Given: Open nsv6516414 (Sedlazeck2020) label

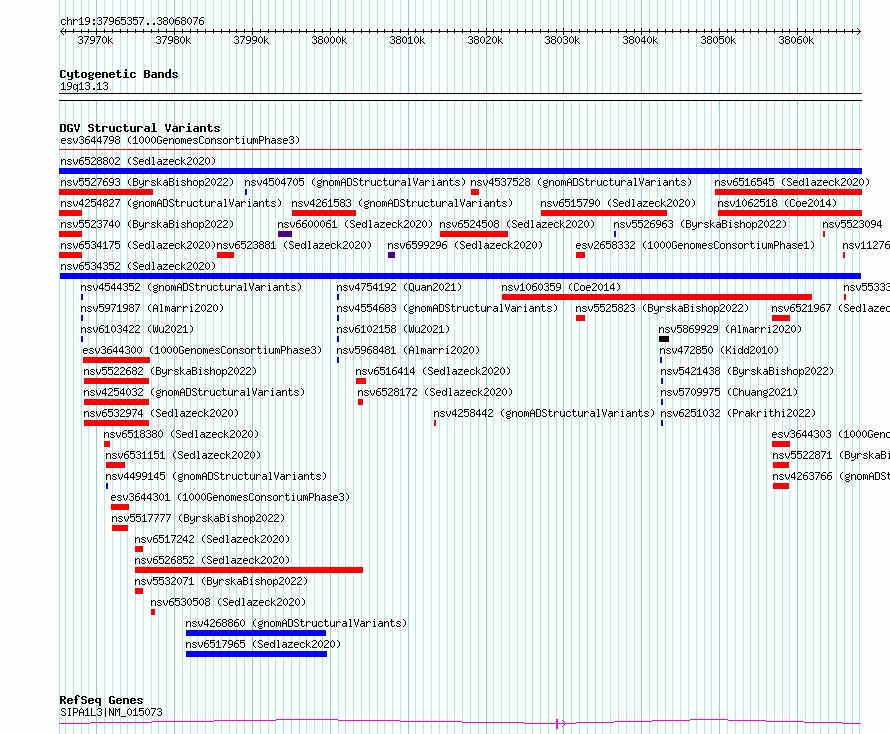Looking at the screenshot, I should [433, 371].
